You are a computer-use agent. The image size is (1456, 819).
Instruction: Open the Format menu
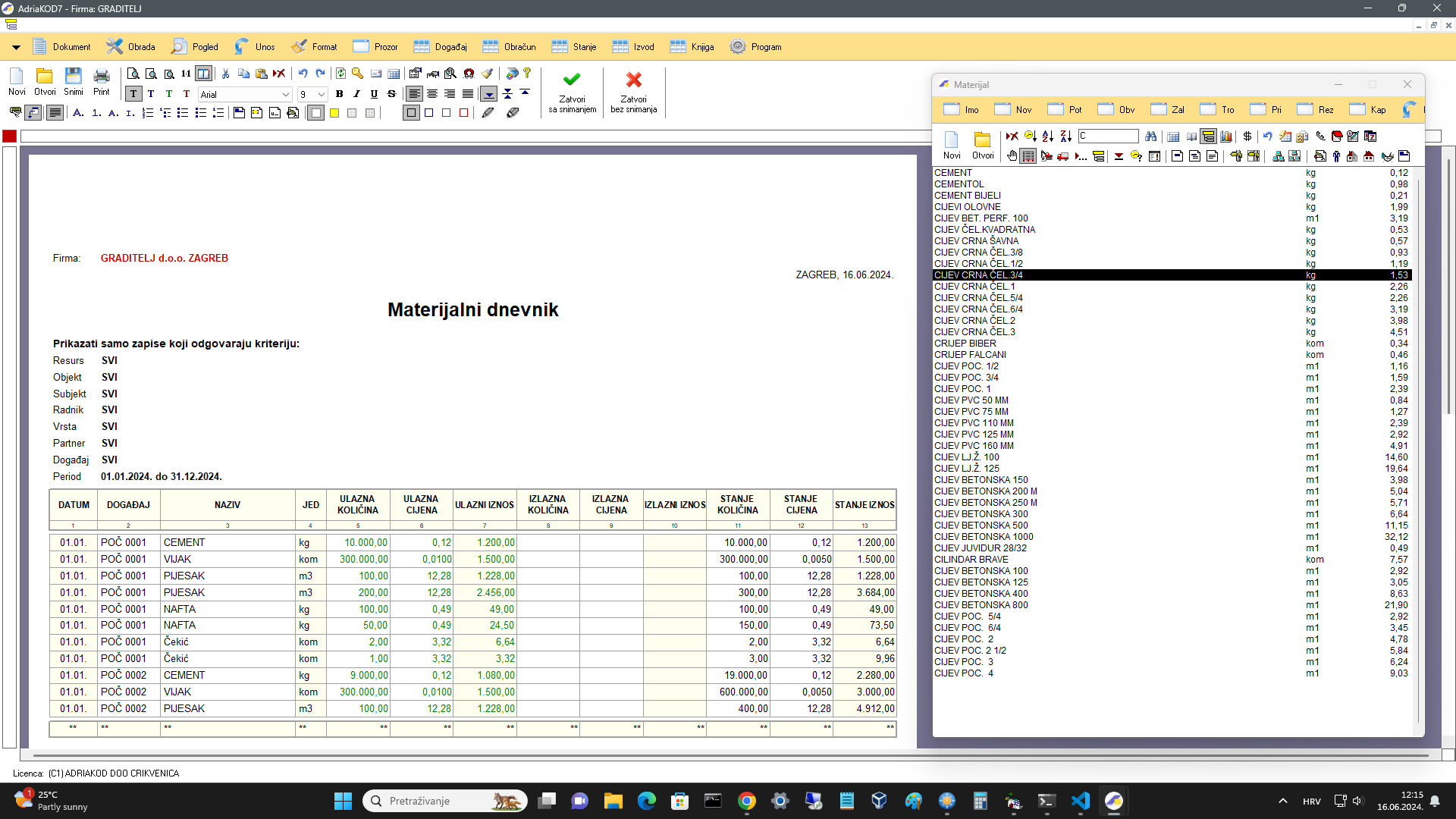tap(315, 47)
